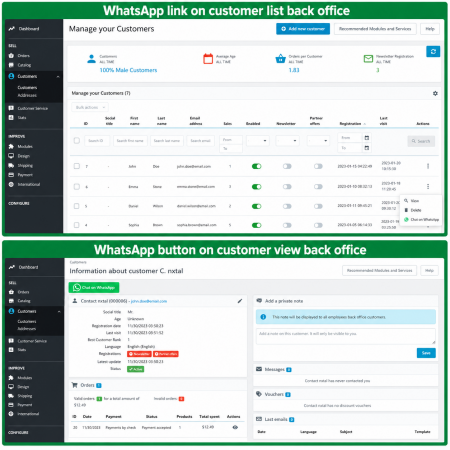450x450 pixels.
Task: Open Customers submenu item in customer view sidebar
Action: coord(27,321)
